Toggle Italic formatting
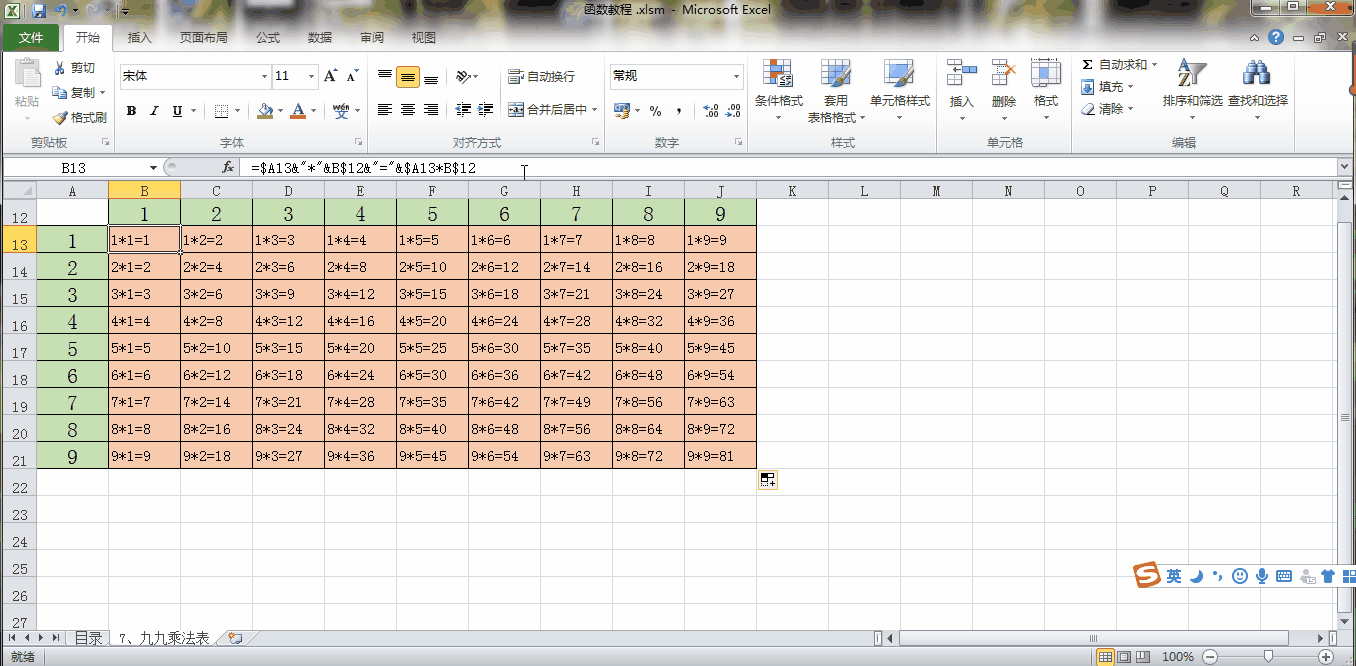Image resolution: width=1356 pixels, height=666 pixels. click(x=154, y=111)
